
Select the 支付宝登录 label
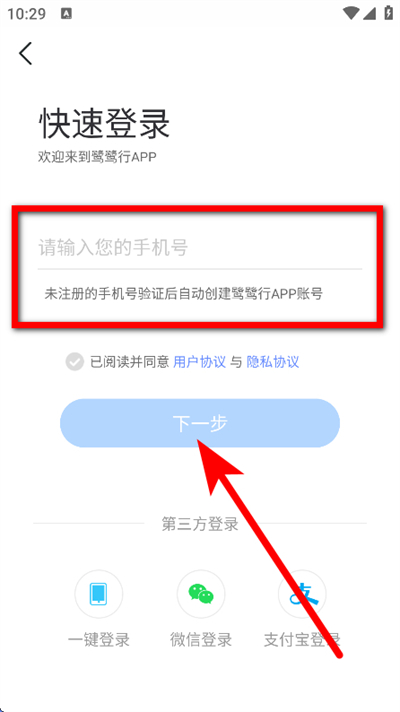click(x=302, y=640)
